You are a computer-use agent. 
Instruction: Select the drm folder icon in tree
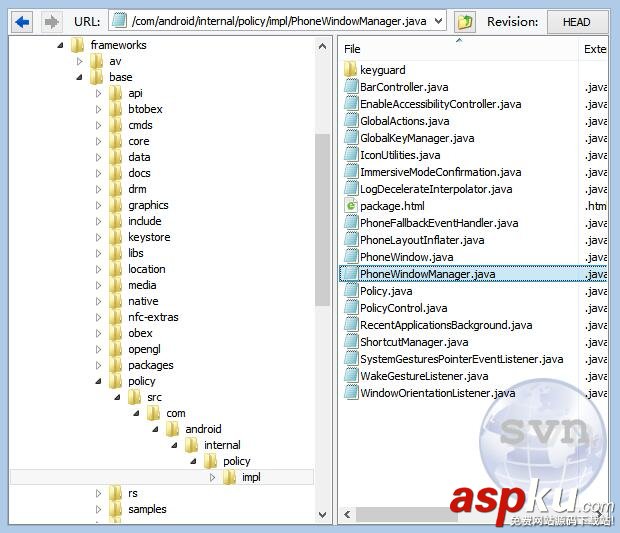tap(115, 189)
